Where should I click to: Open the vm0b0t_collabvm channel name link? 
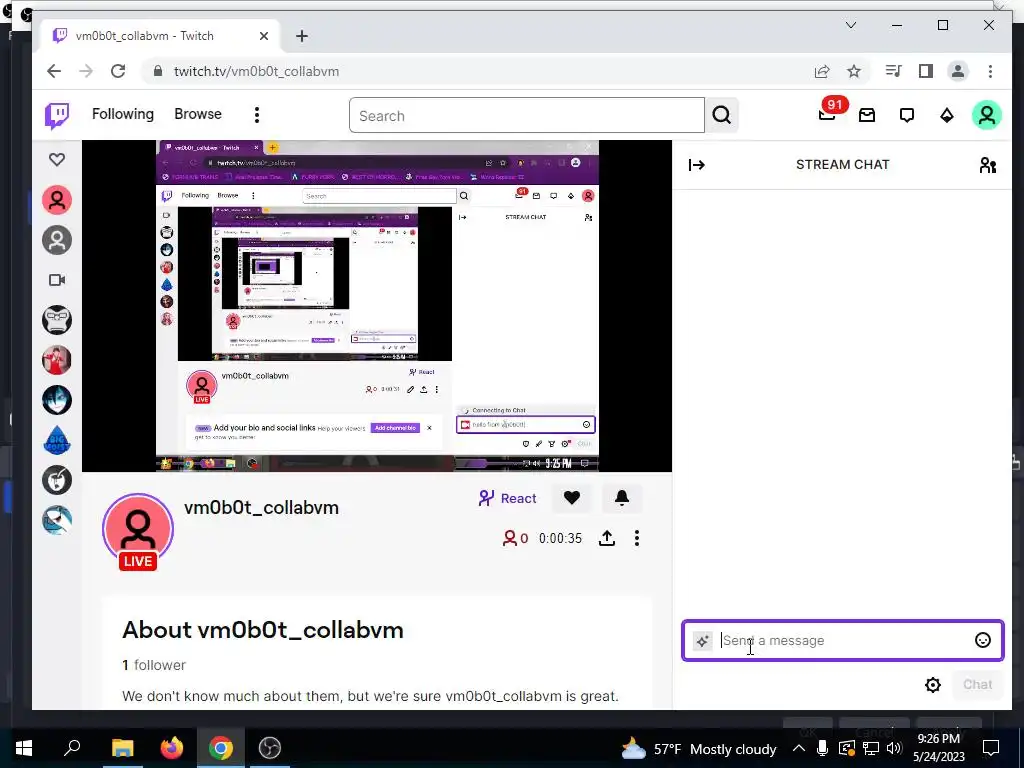[x=261, y=507]
